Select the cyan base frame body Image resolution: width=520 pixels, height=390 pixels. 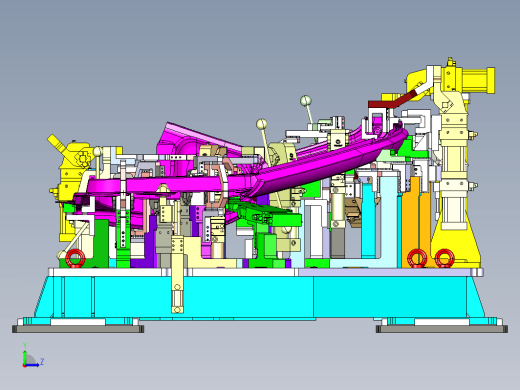click(259, 296)
